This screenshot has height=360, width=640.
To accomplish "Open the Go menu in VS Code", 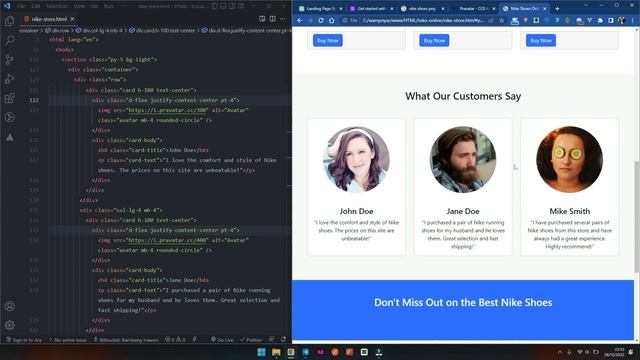I will tap(94, 6).
